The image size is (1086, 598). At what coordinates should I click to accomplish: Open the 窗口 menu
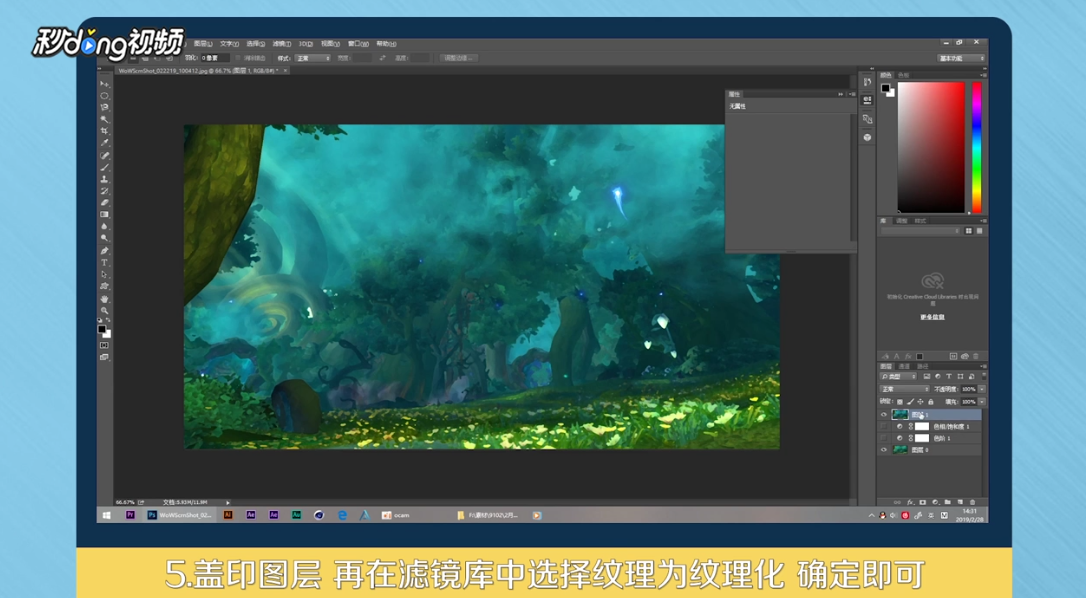coord(358,44)
